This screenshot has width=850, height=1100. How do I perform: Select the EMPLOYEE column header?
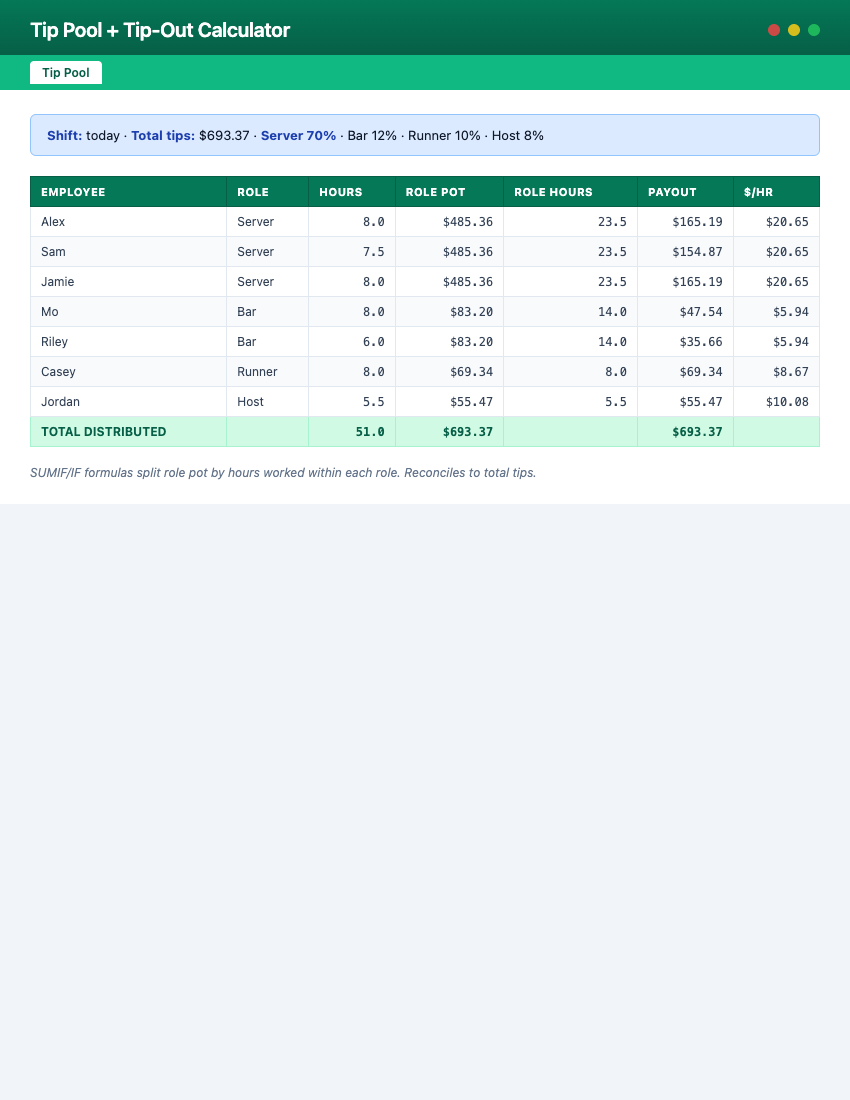128,192
